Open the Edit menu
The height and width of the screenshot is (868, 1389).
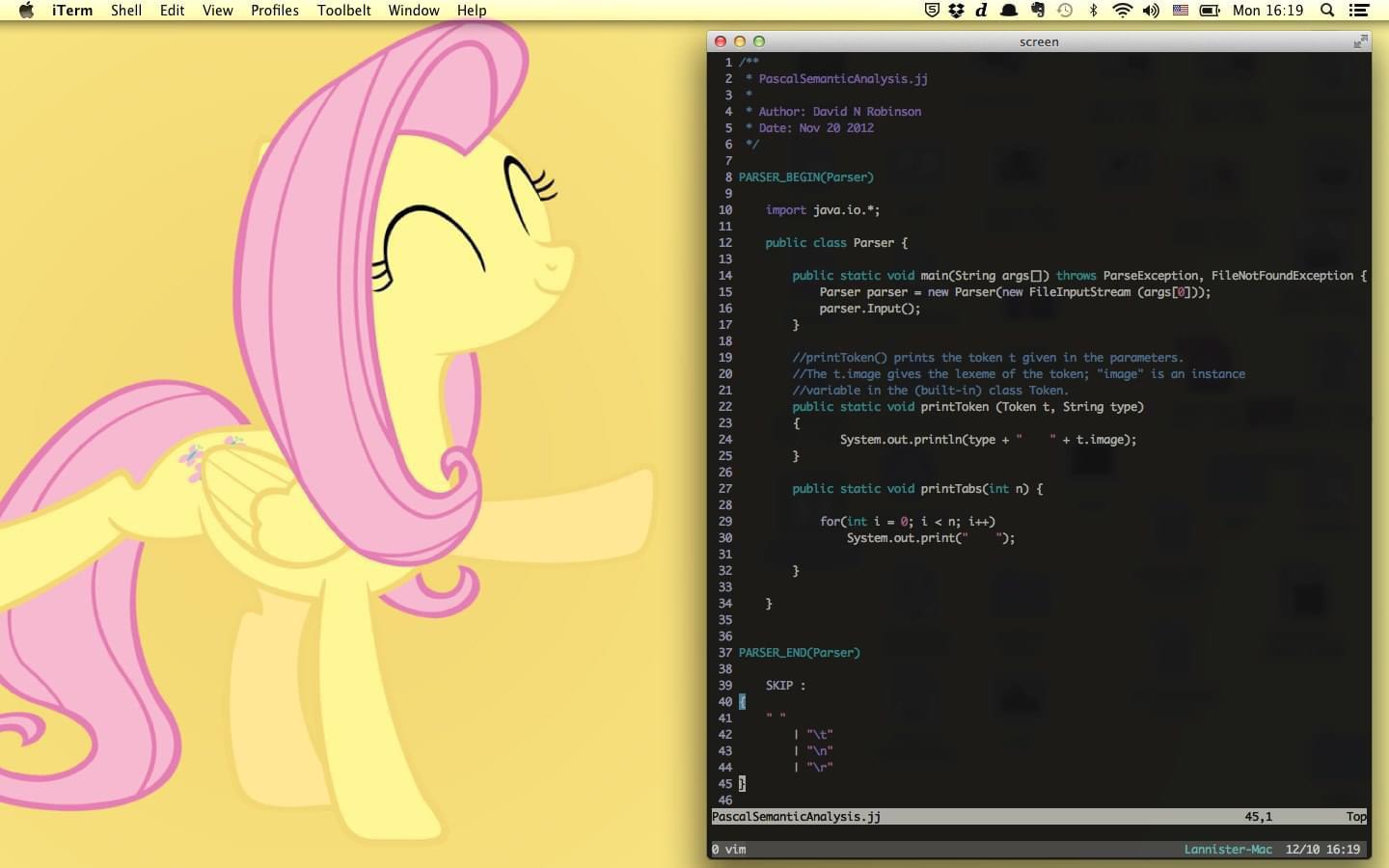pos(173,11)
